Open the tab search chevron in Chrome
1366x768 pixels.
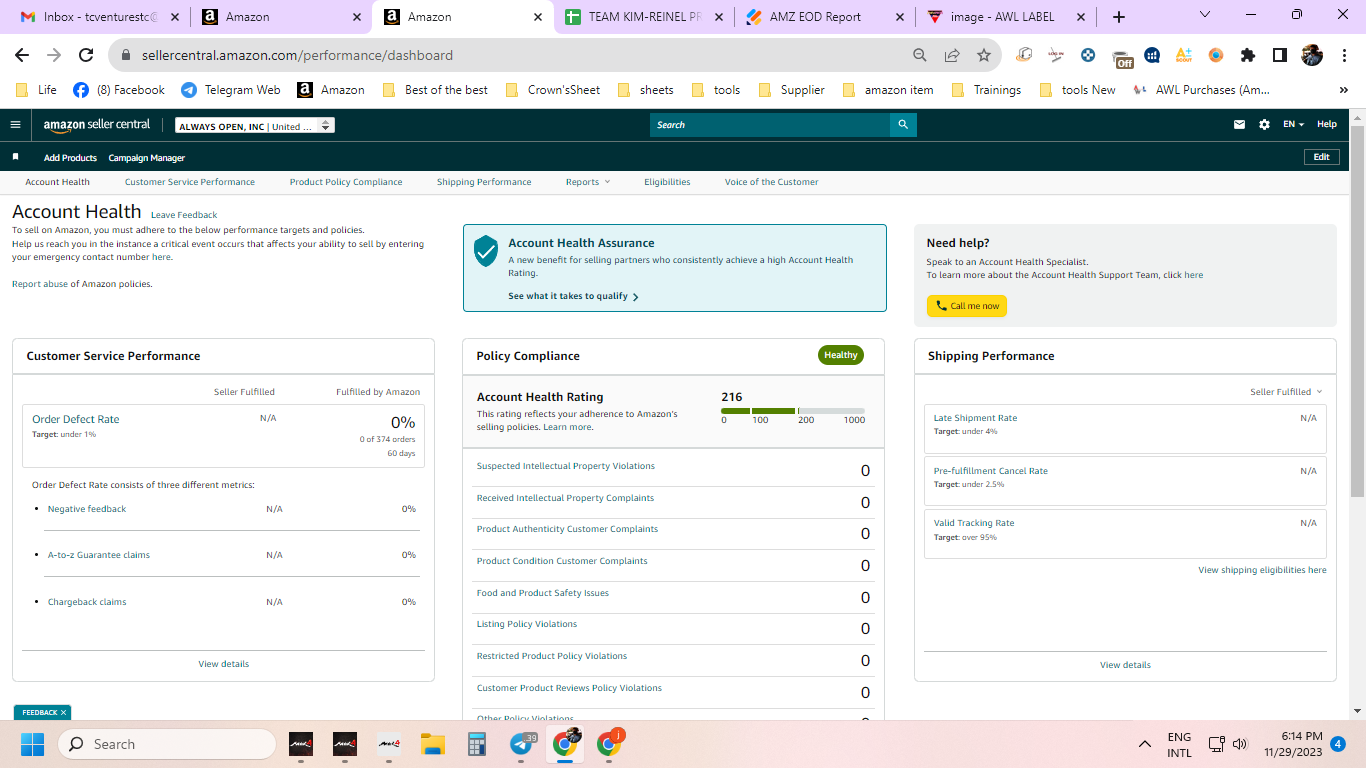[x=1204, y=15]
